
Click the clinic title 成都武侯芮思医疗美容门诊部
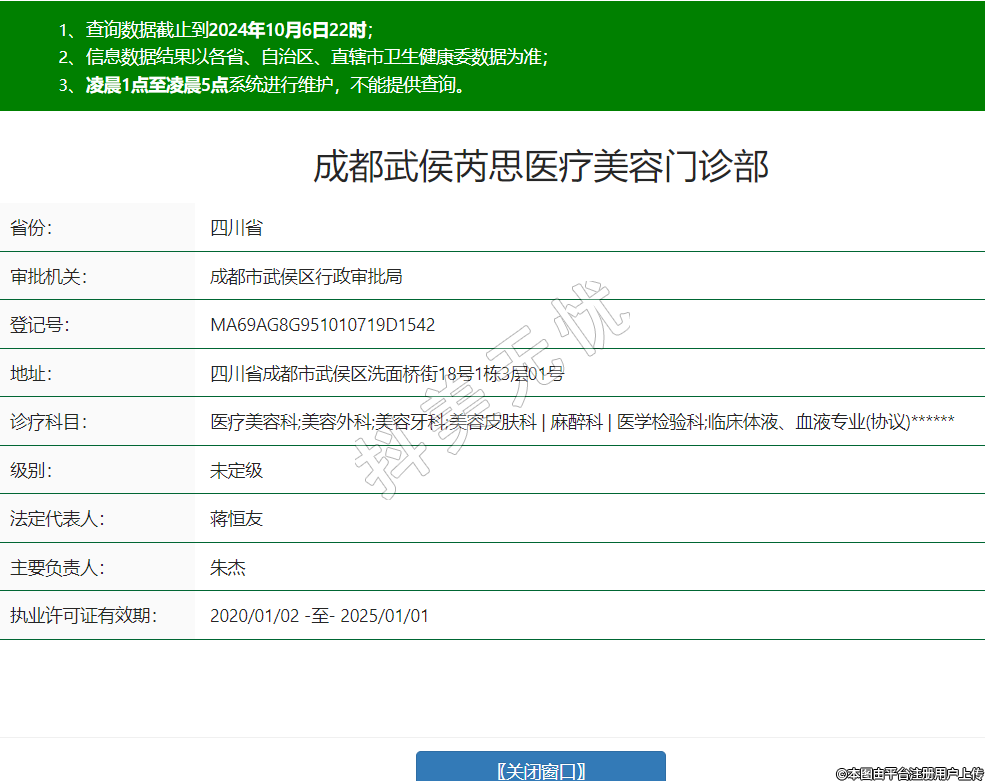541,166
